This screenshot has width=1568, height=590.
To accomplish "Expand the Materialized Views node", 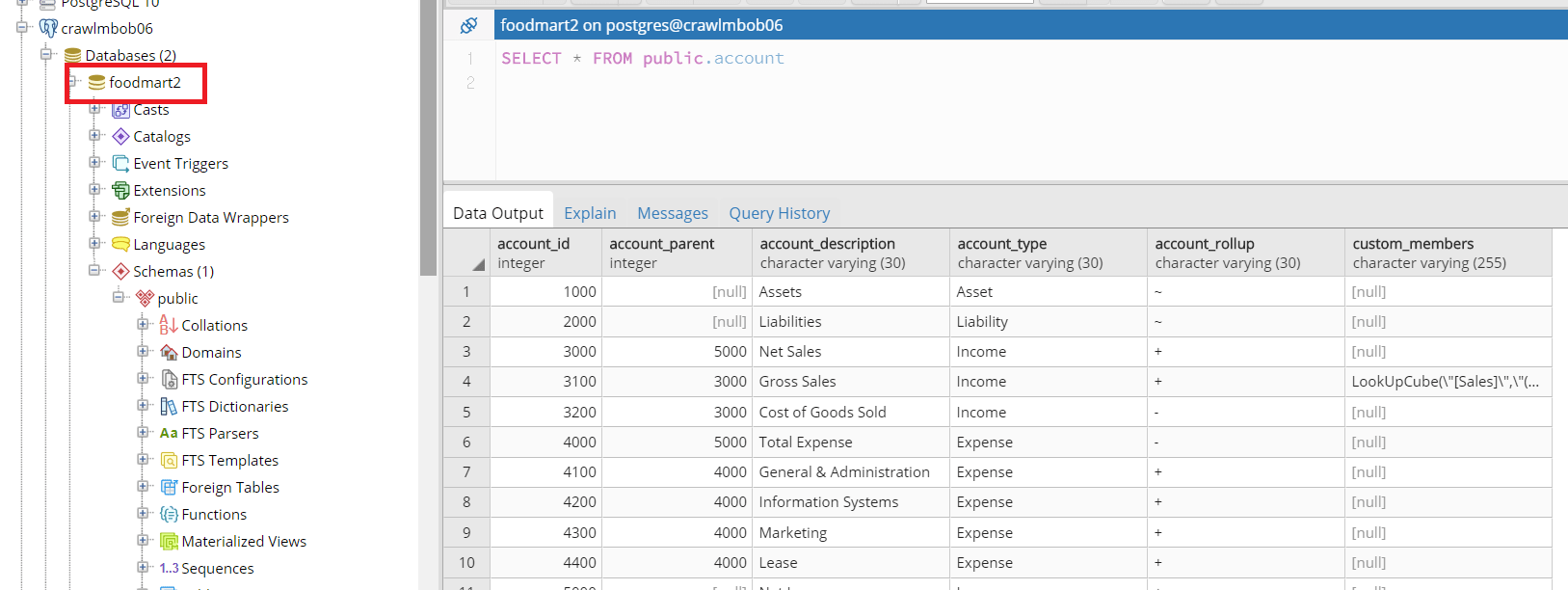I will [x=143, y=540].
